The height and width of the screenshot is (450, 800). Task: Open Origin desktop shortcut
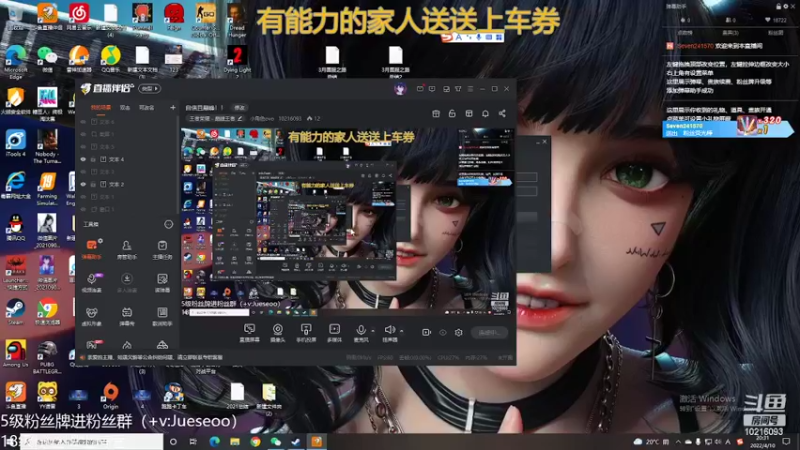click(x=110, y=395)
